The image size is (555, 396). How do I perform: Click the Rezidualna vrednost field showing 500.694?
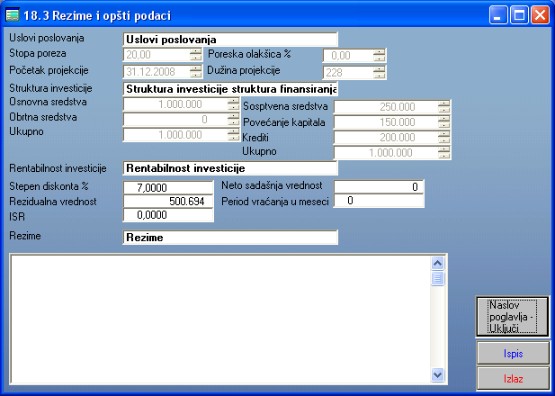click(168, 201)
